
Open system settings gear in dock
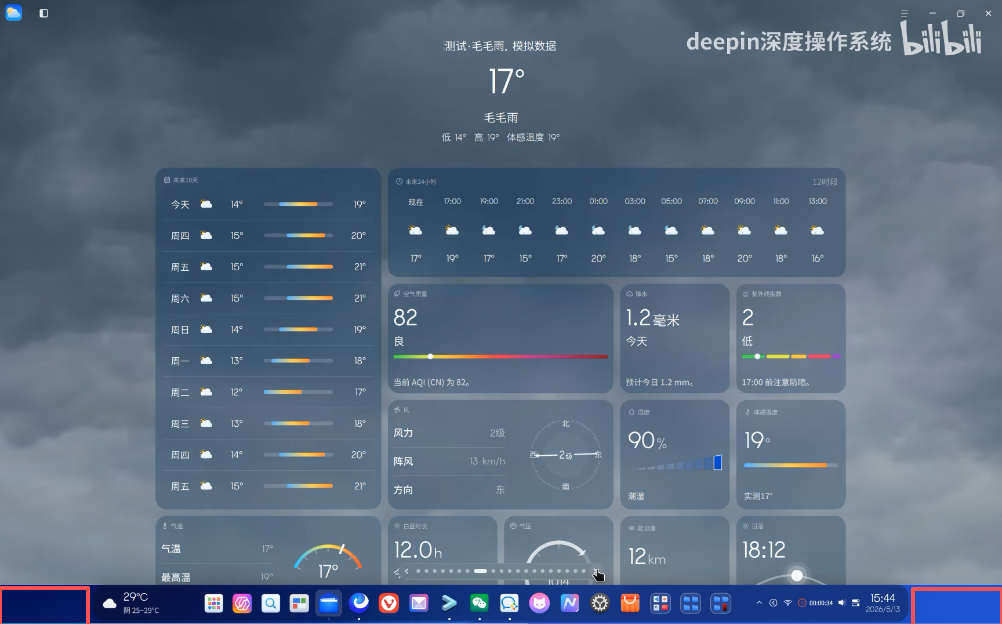coord(599,603)
